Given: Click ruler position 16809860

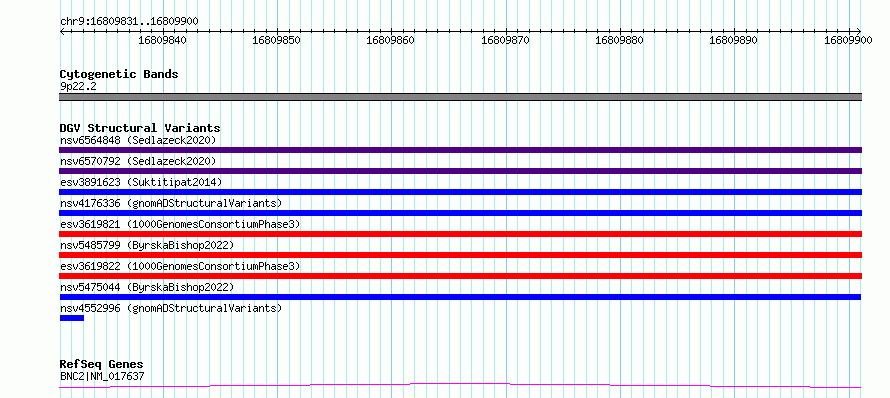Looking at the screenshot, I should click(x=391, y=40).
